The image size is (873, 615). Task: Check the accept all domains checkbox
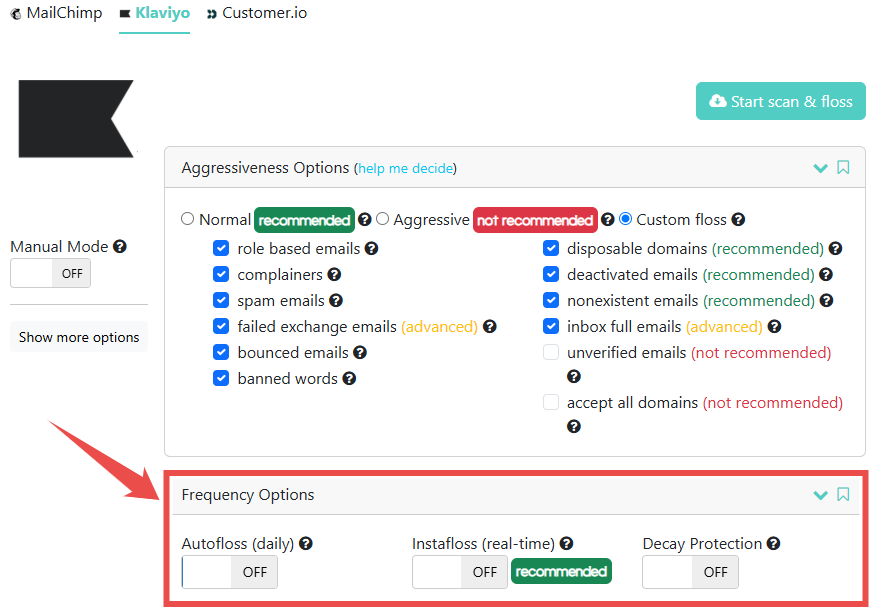click(x=551, y=402)
